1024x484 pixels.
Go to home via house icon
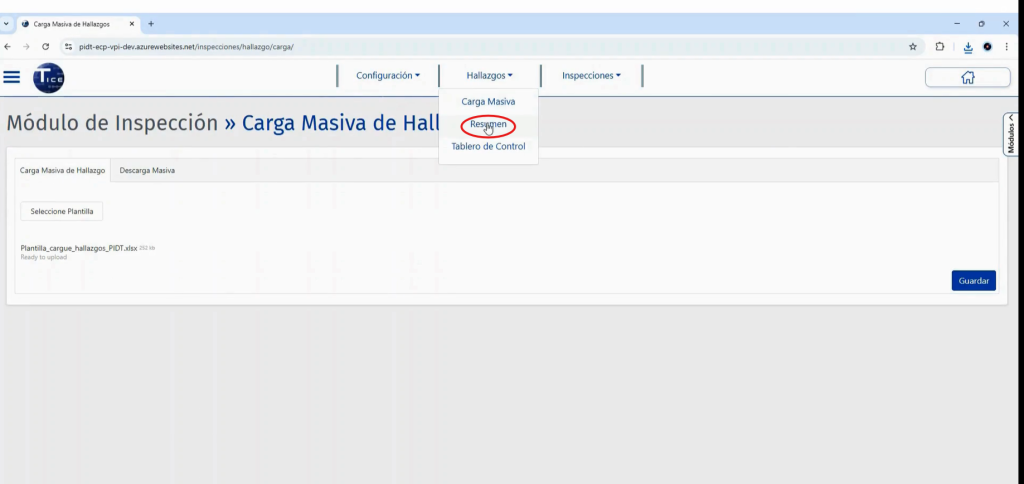pos(967,77)
